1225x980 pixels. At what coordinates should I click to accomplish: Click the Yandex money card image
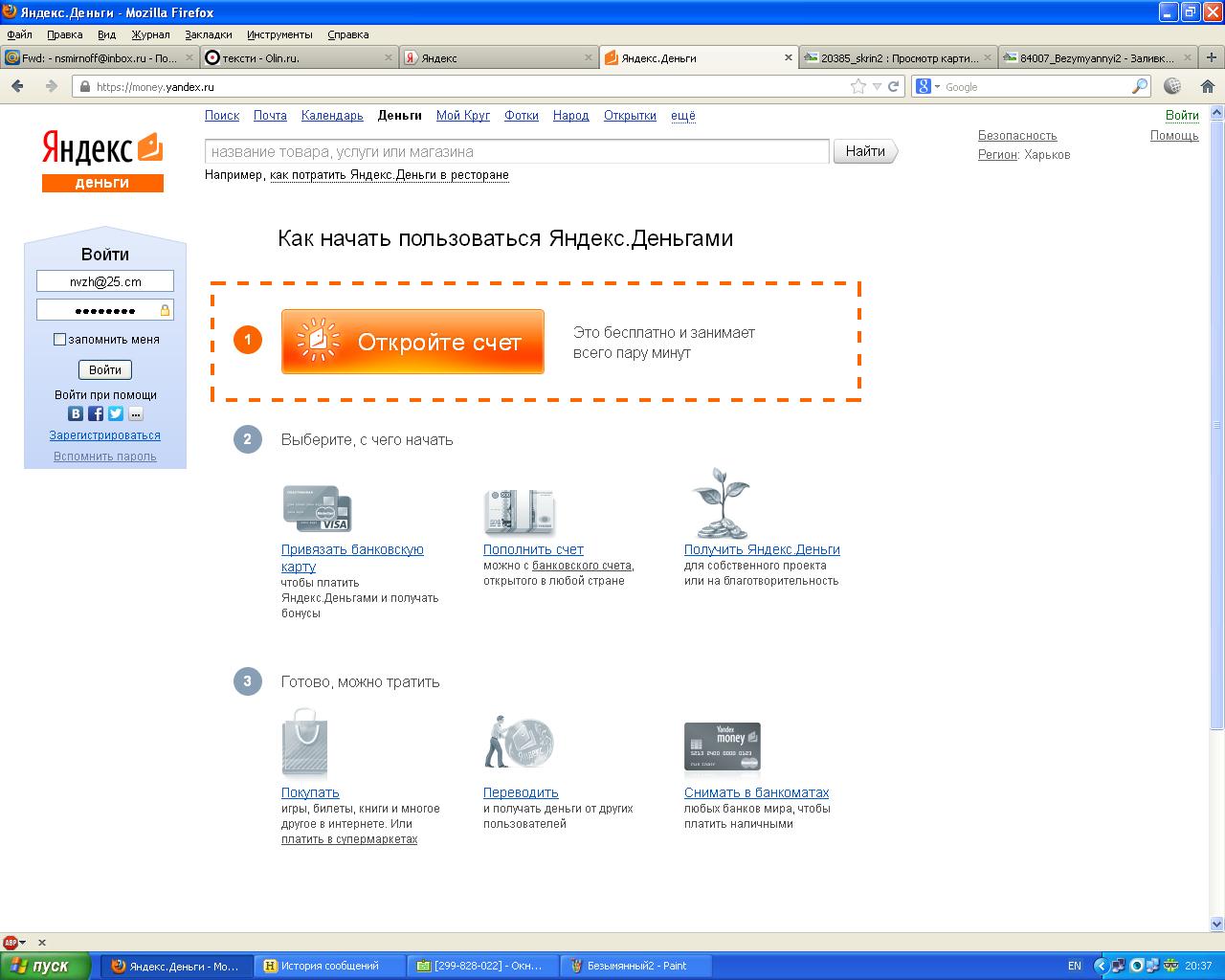tap(723, 746)
